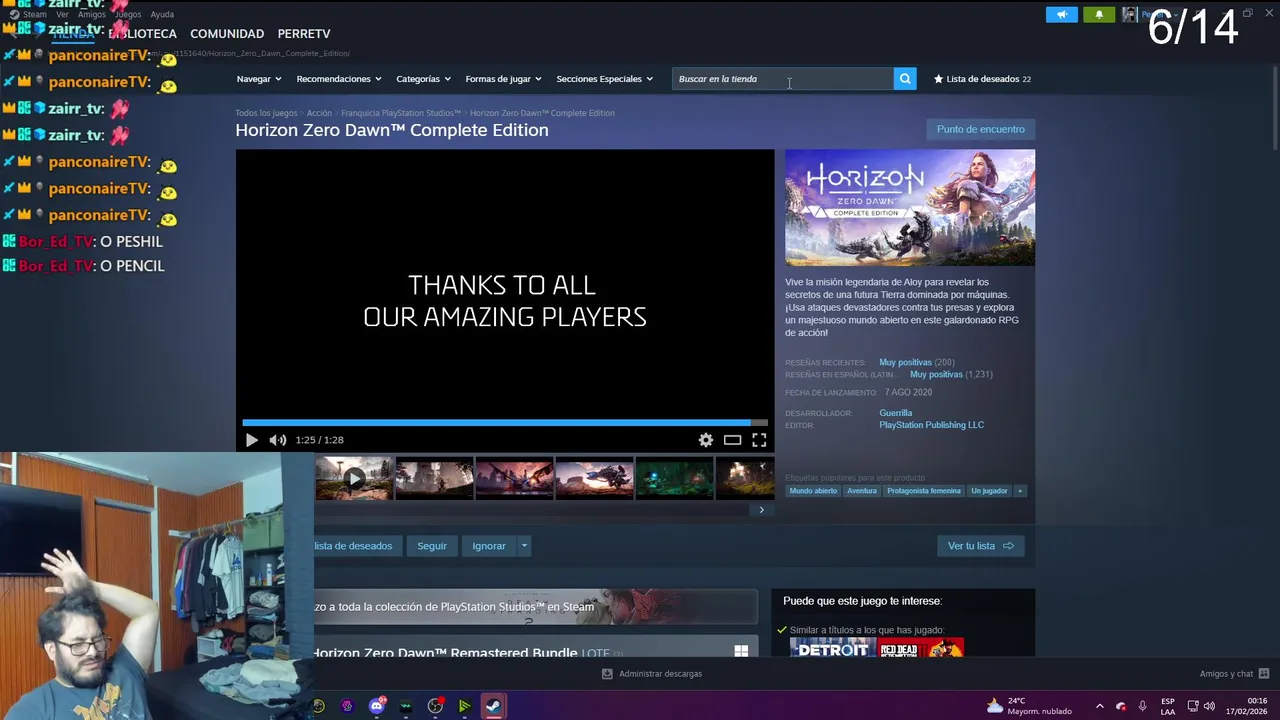Switch to the COMUNIDAD tab
The height and width of the screenshot is (720, 1280).
coord(227,34)
